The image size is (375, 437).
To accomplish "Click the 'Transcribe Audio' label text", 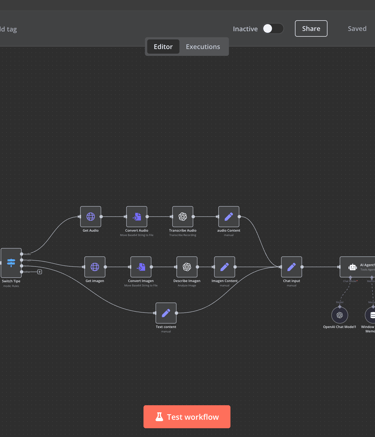I will [182, 230].
